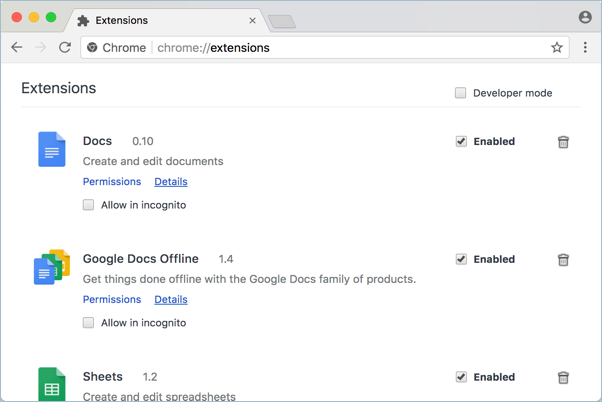Click the Docs extension icon
This screenshot has width=602, height=402.
point(51,150)
